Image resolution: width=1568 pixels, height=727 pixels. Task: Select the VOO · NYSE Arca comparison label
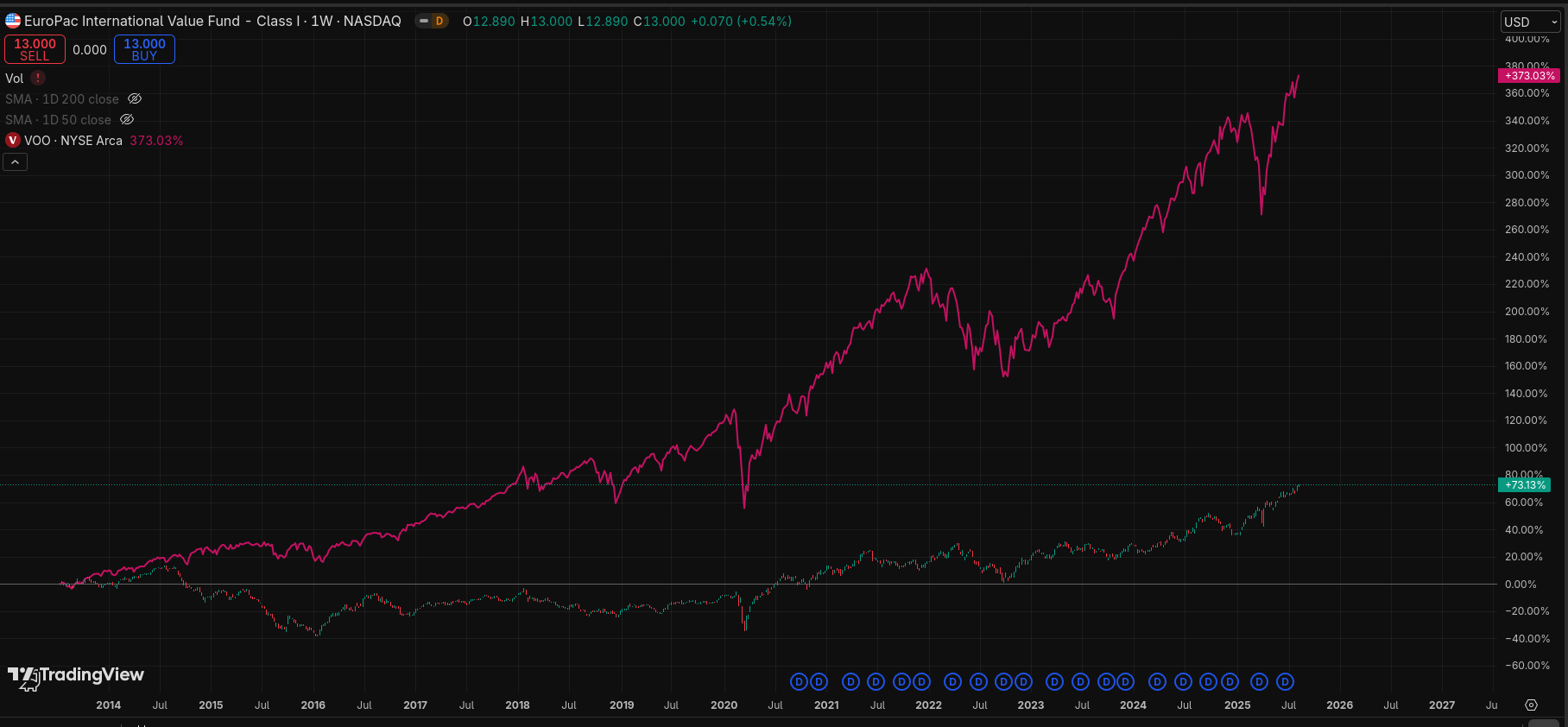point(73,140)
